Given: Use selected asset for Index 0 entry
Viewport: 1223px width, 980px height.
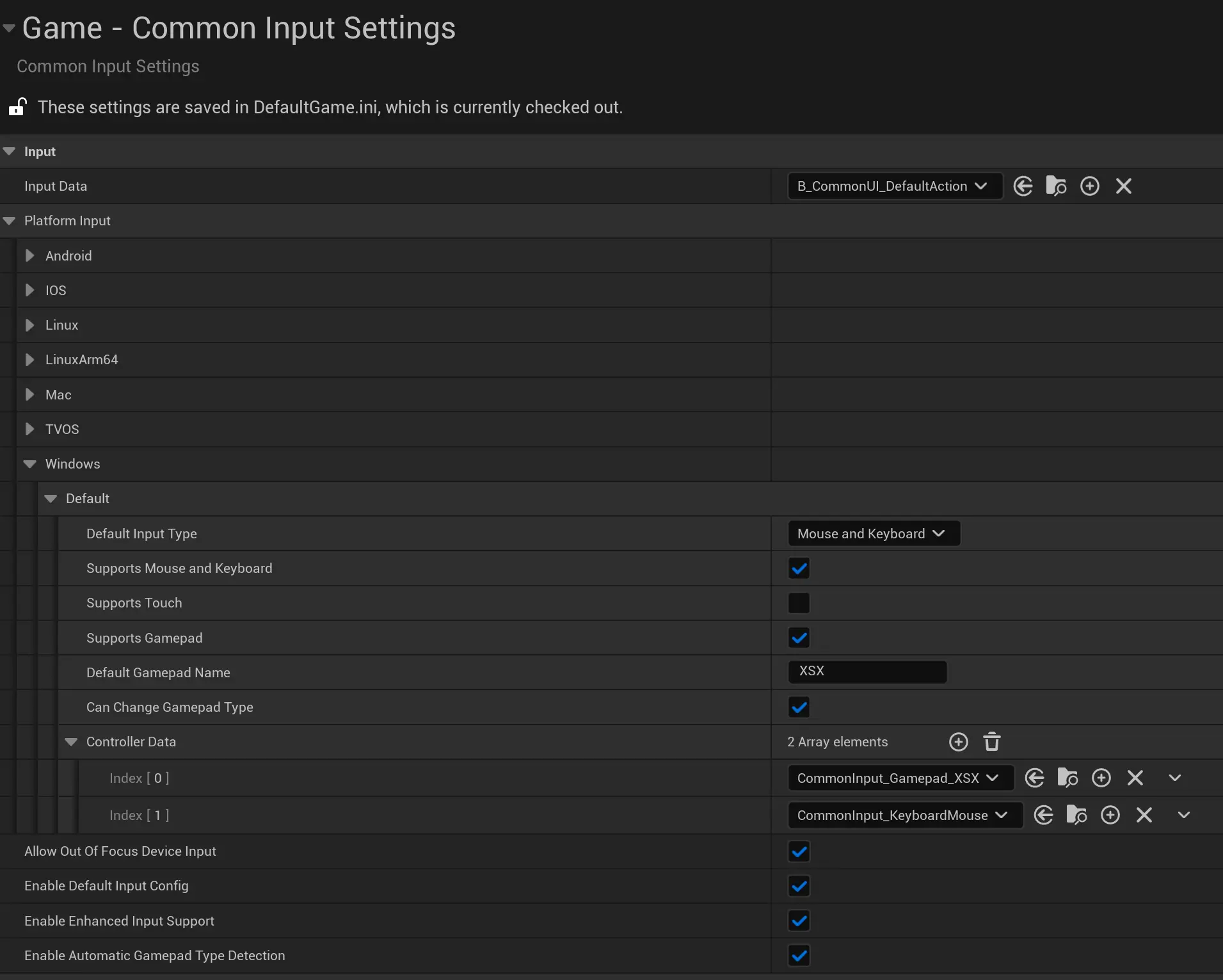Looking at the screenshot, I should coord(1034,778).
